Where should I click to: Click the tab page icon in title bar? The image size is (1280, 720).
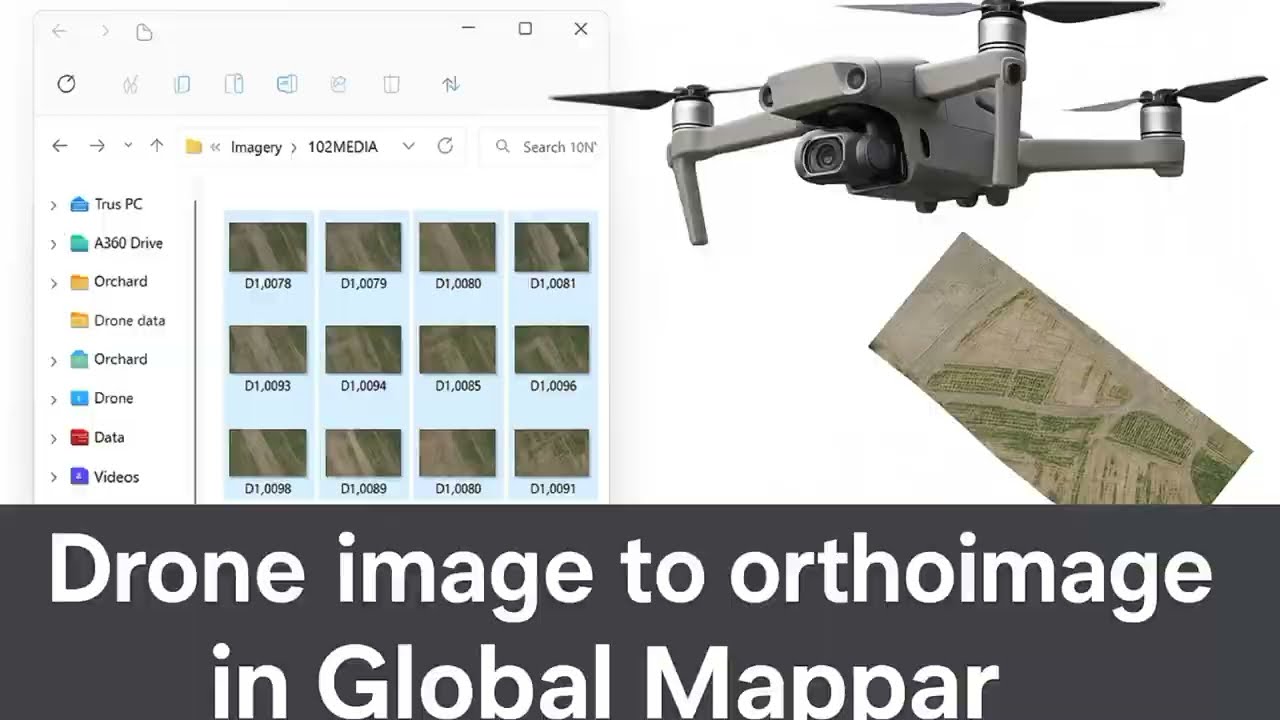pos(144,32)
